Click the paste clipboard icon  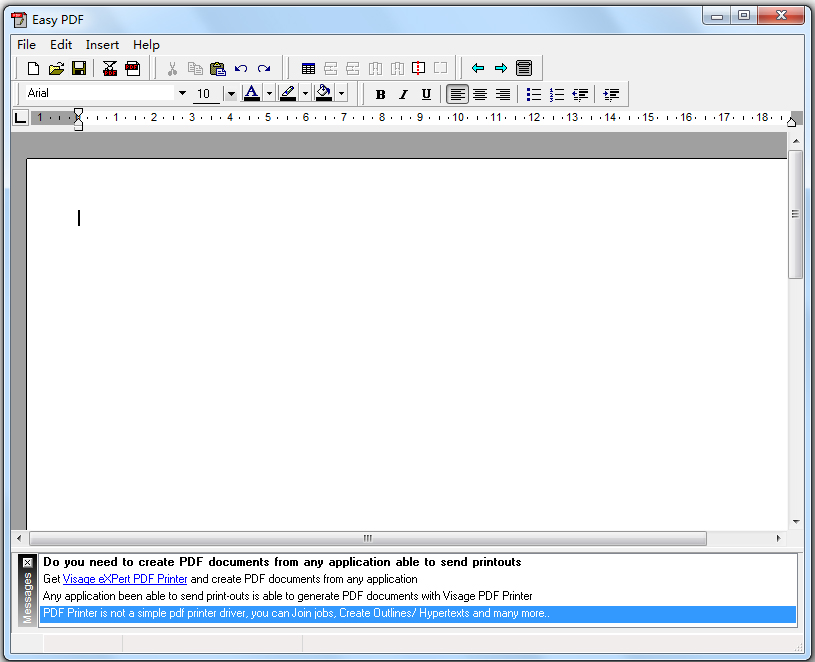(x=218, y=68)
